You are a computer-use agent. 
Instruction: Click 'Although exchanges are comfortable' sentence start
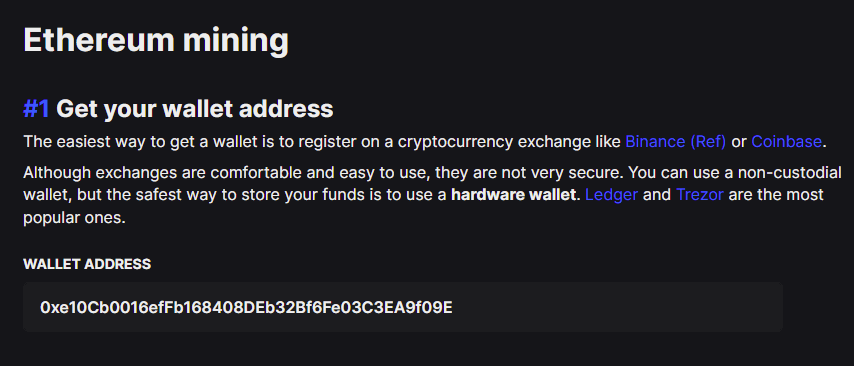(160, 173)
